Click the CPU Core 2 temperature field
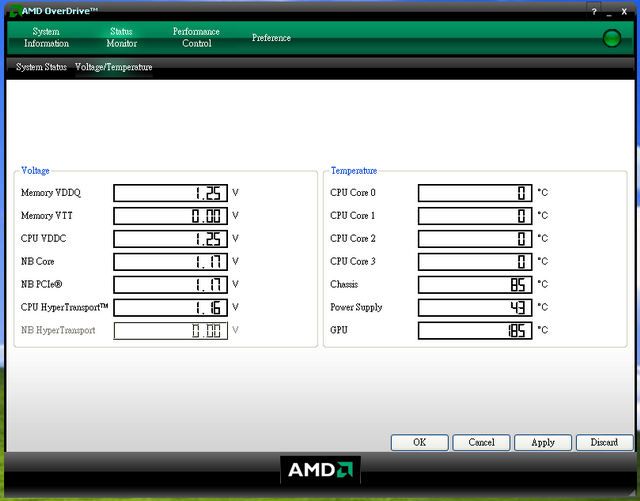Viewport: 640px width, 501px height. (475, 239)
